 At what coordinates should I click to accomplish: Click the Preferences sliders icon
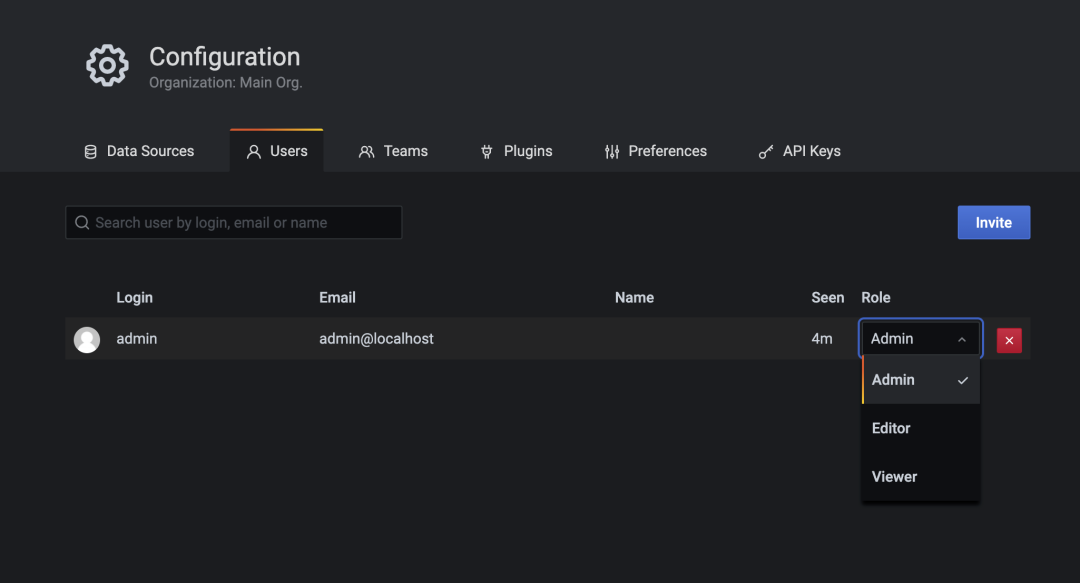click(x=612, y=152)
